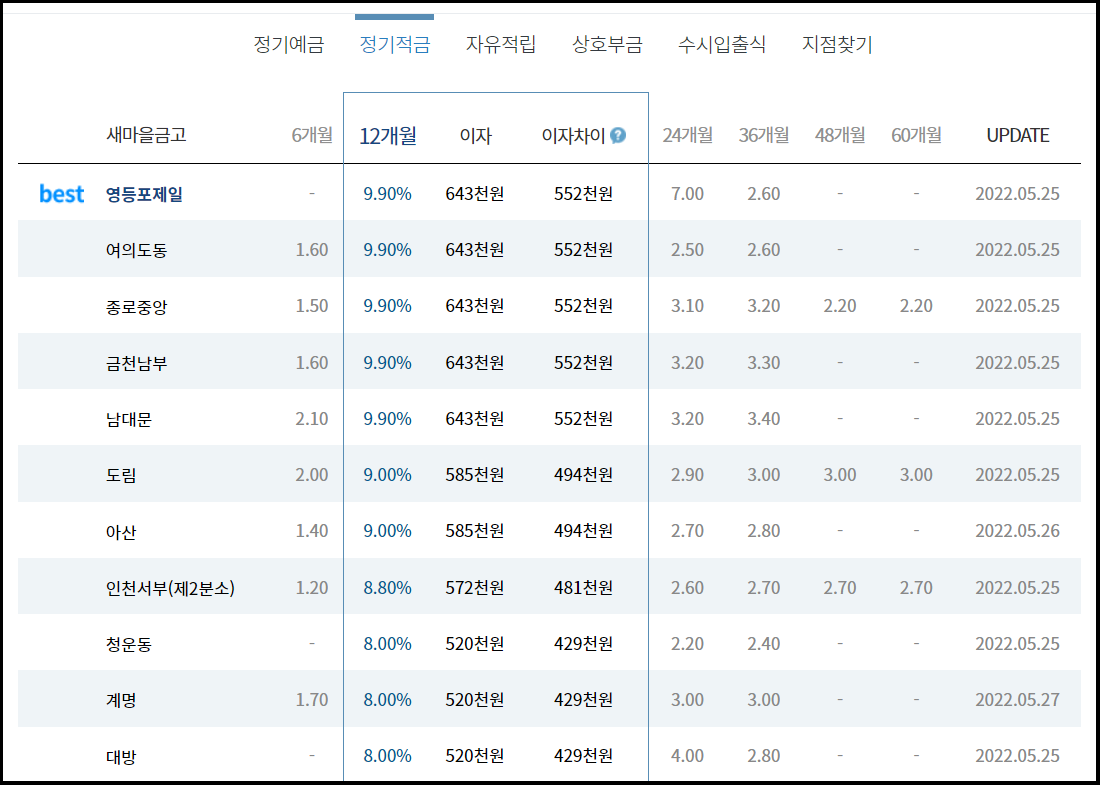Sort by the 6개월 column header

pyautogui.click(x=312, y=135)
